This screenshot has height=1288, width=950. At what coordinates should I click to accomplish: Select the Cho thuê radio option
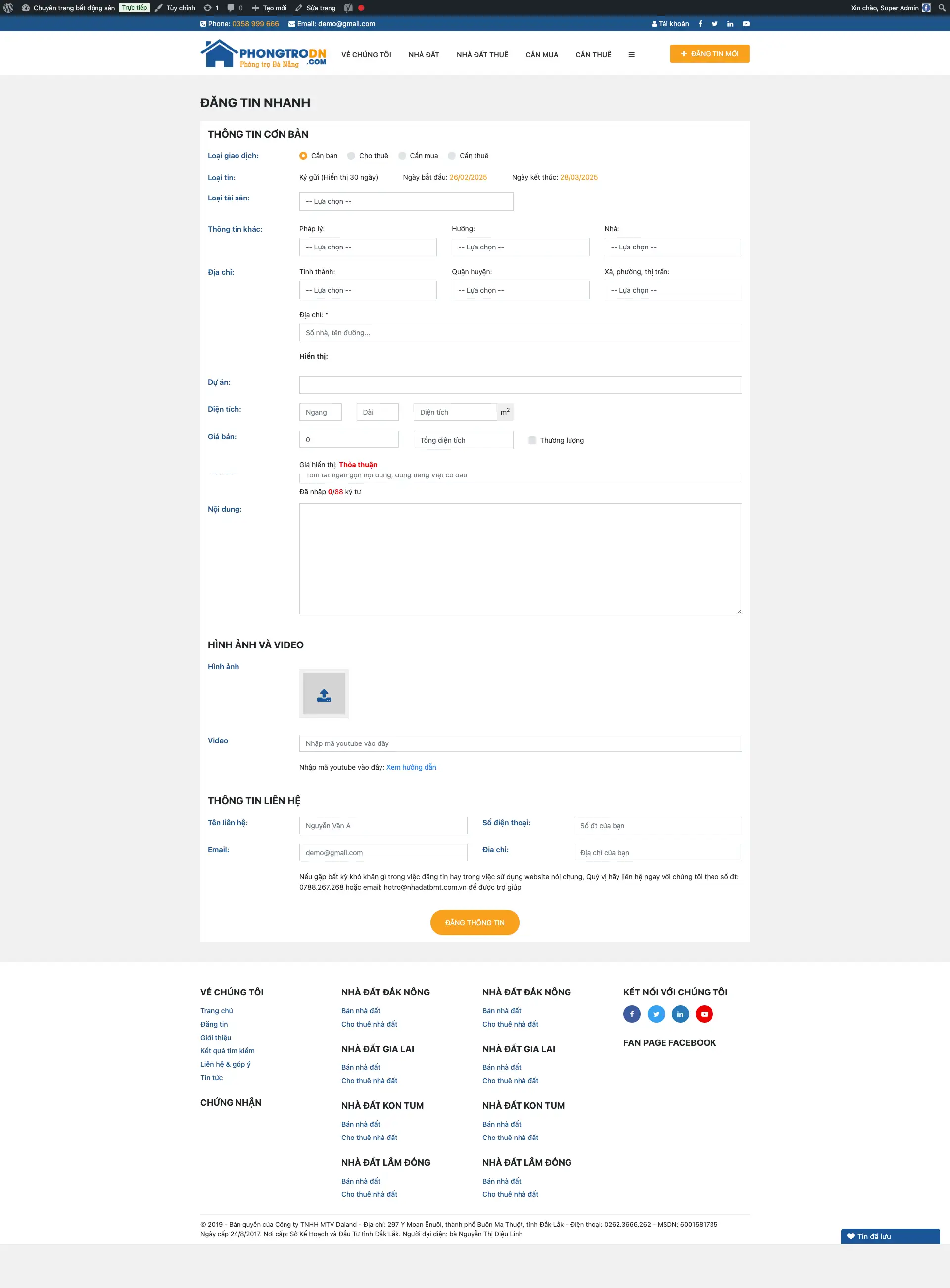pyautogui.click(x=351, y=156)
